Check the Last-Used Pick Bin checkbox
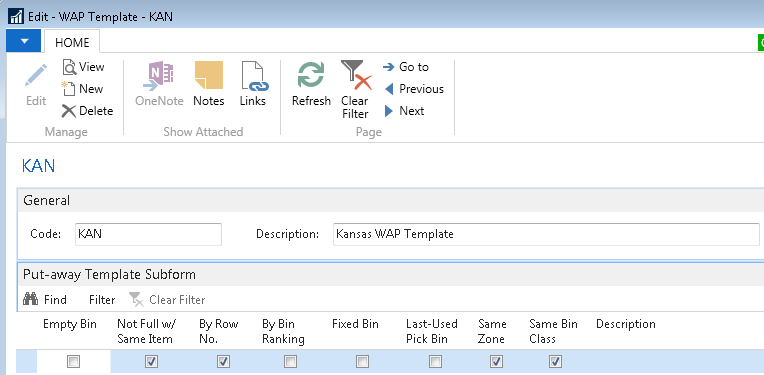The image size is (764, 375). [x=435, y=362]
